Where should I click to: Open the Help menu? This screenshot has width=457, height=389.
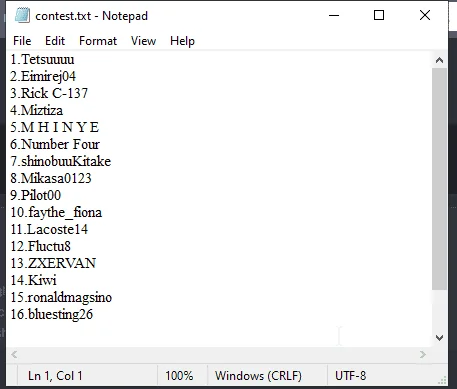[182, 41]
